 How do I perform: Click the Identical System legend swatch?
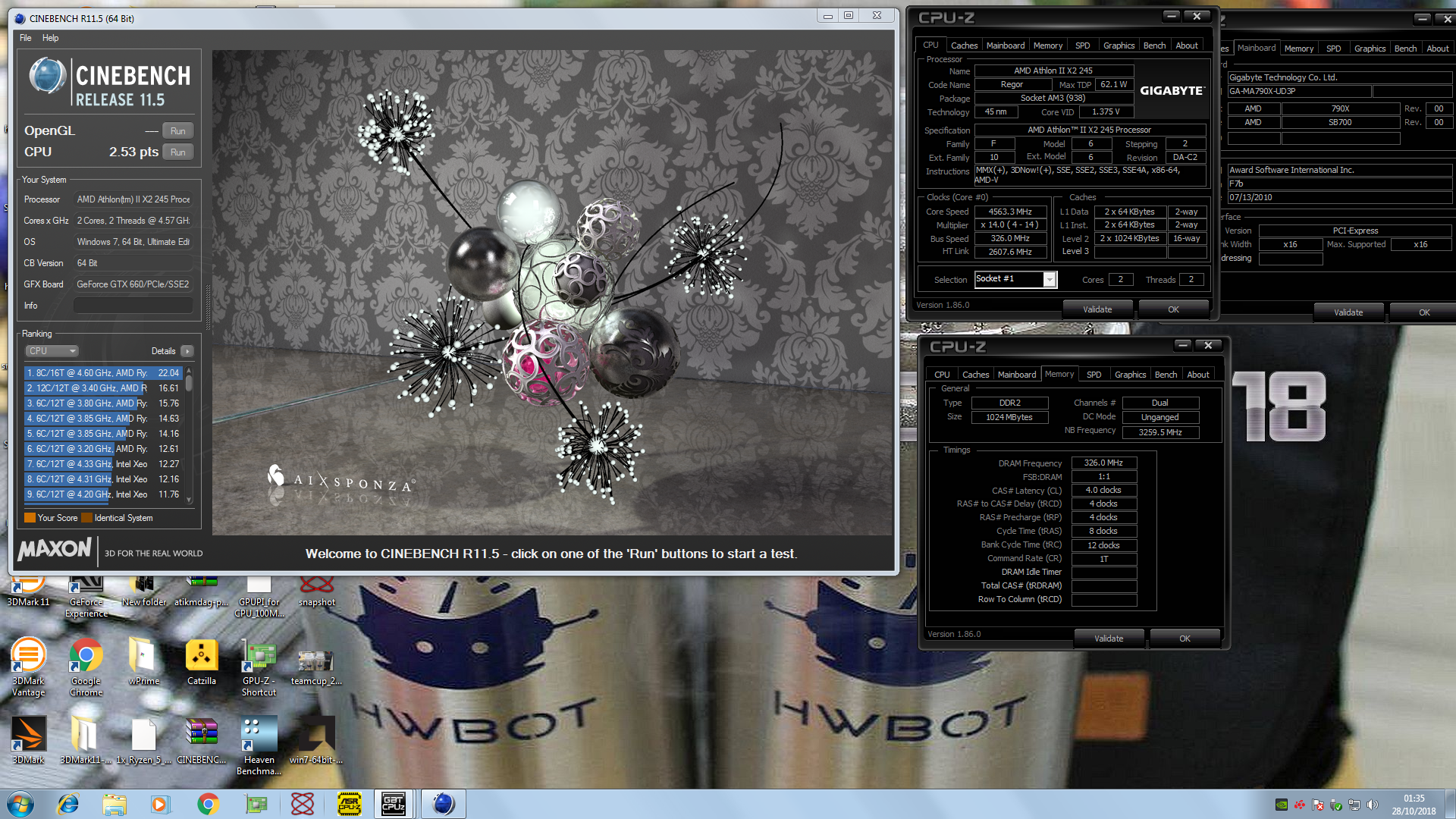pos(86,518)
